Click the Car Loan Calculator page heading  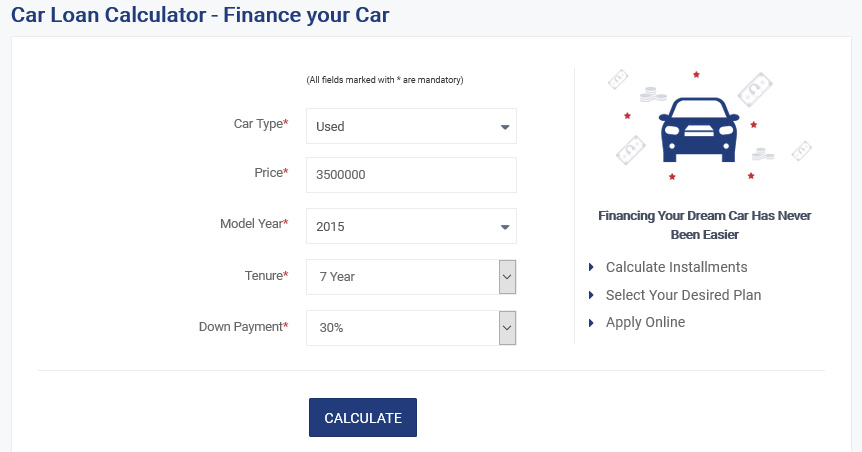click(x=200, y=15)
